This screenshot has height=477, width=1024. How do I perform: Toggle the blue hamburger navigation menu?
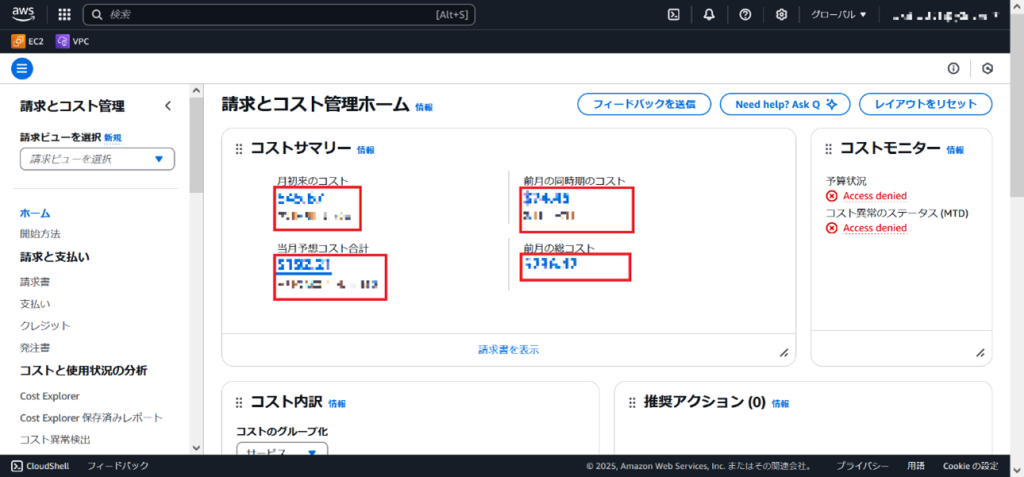pyautogui.click(x=22, y=68)
